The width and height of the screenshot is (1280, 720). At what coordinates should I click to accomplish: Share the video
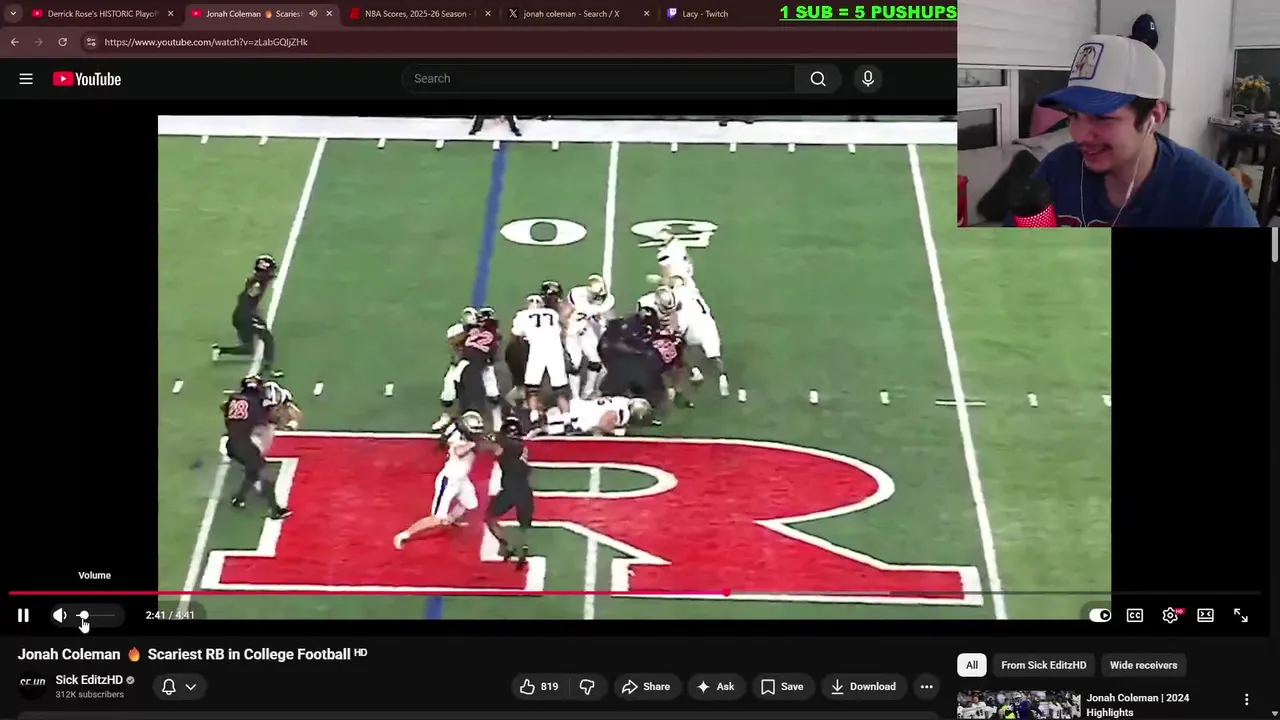click(x=646, y=686)
